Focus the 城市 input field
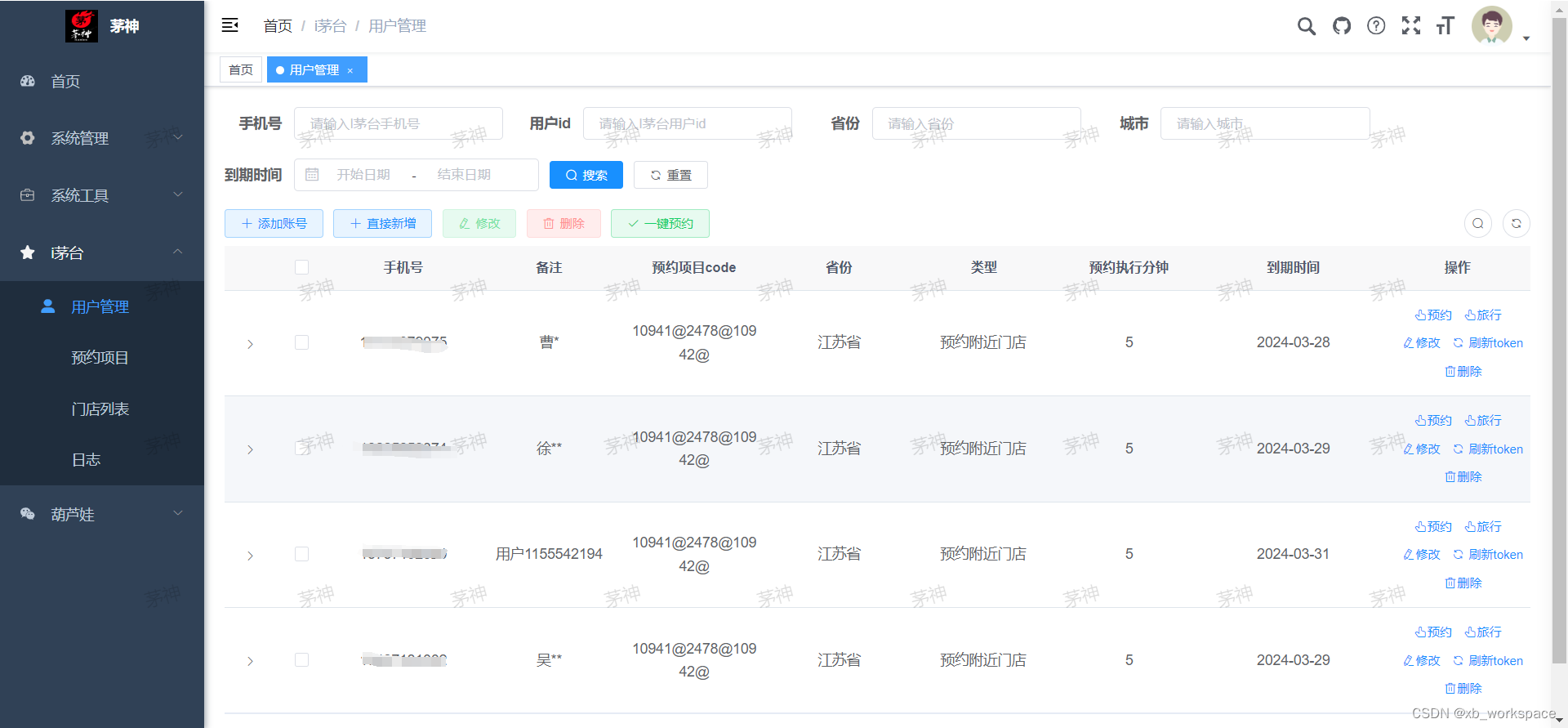1568x728 pixels. 1265,123
